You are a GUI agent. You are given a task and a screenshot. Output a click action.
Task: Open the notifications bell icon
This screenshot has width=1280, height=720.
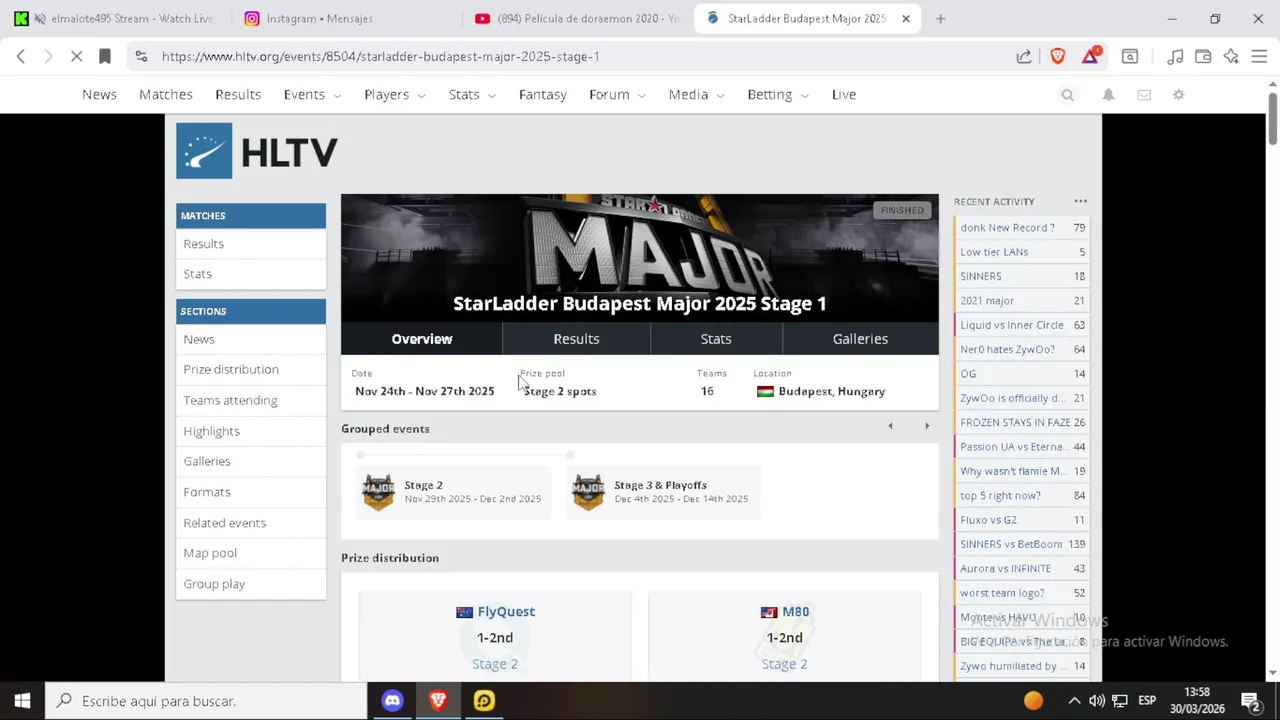pos(1108,95)
